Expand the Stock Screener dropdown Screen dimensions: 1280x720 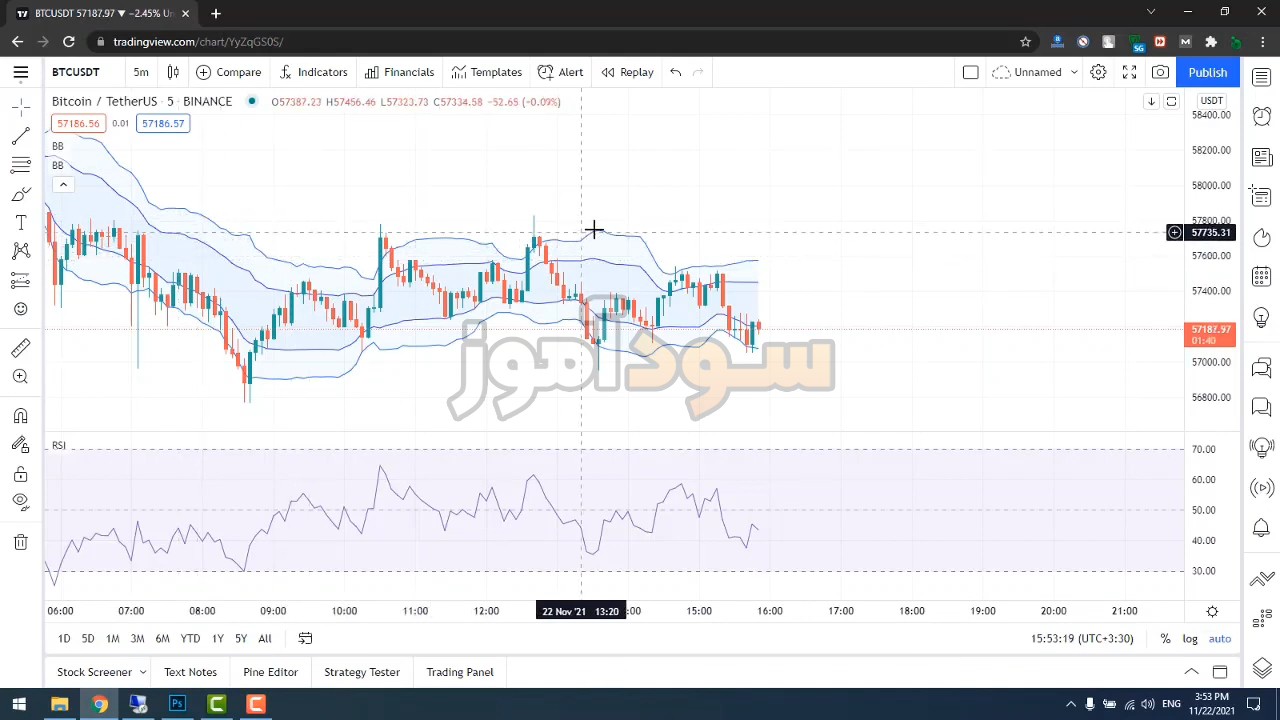[143, 672]
